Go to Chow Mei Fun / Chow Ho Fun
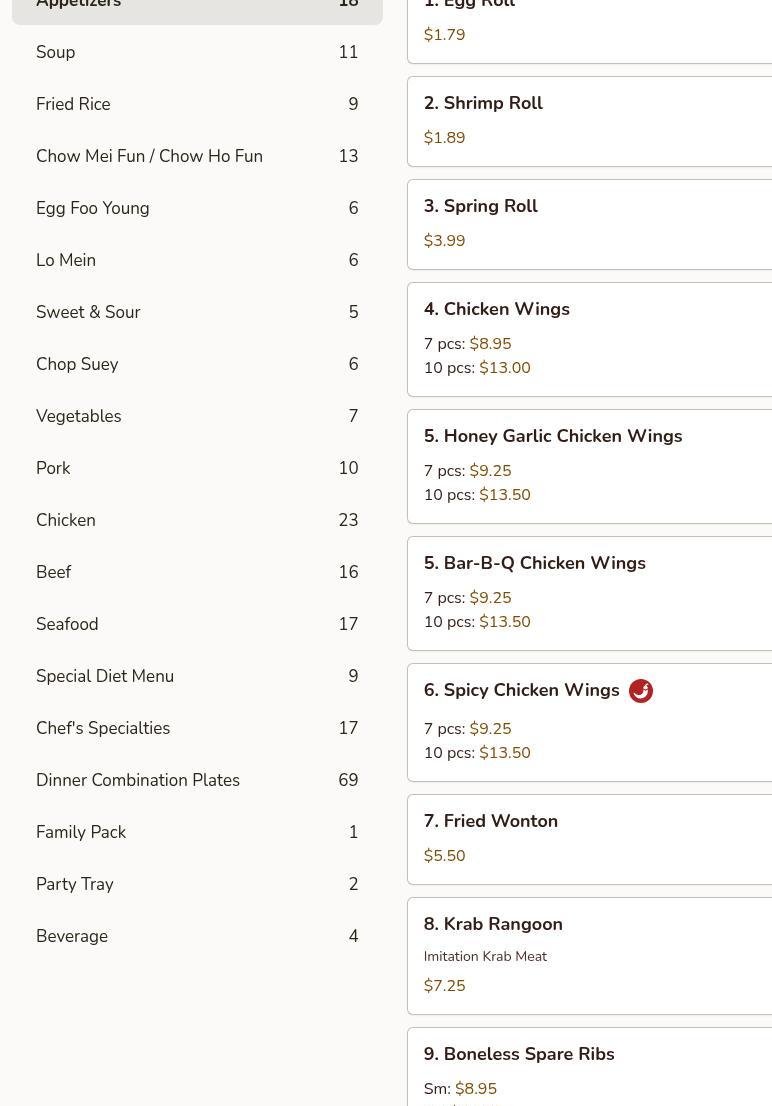The width and height of the screenshot is (772, 1106). [198, 156]
